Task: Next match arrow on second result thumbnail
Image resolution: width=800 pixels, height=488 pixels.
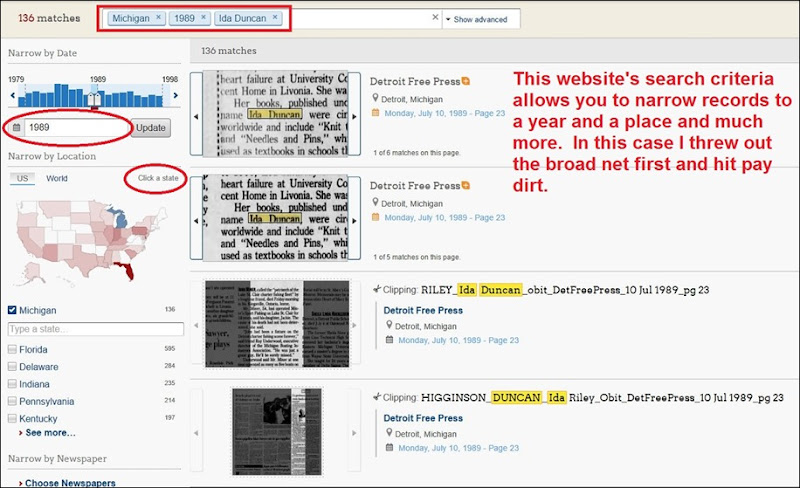Action: click(x=355, y=221)
